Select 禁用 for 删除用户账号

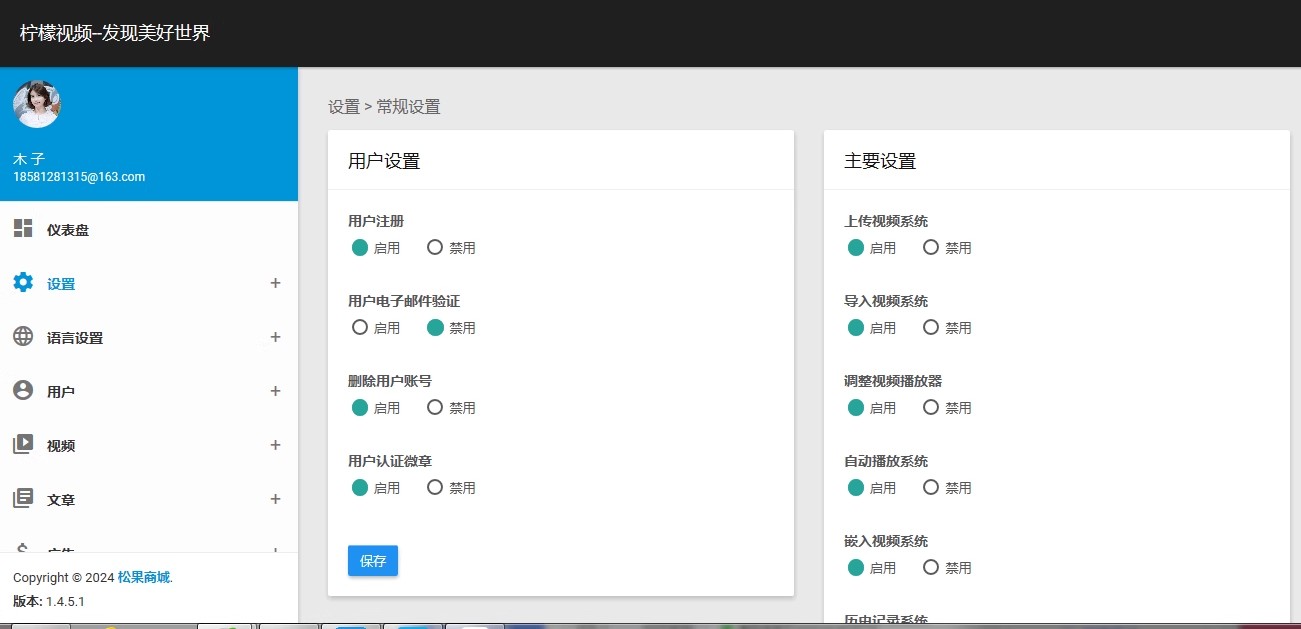pos(435,407)
